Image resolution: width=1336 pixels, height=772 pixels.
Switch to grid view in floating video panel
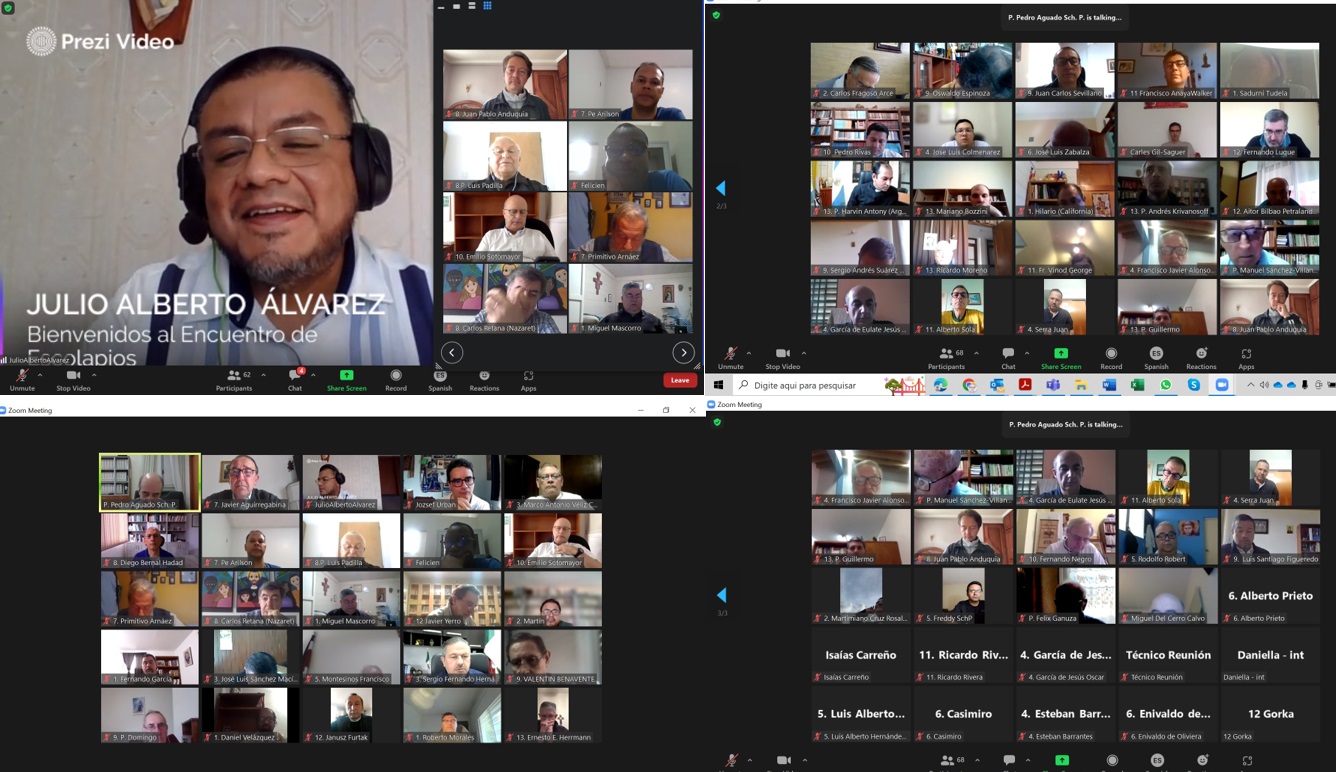487,6
